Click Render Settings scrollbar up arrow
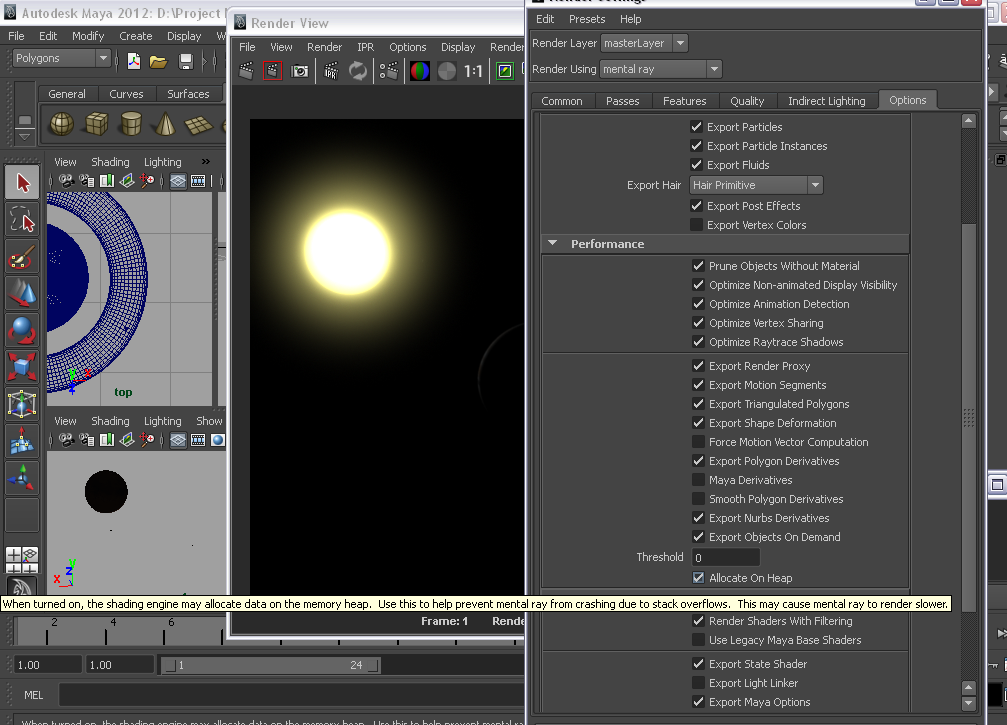Screen dimensions: 1007x725 969,120
